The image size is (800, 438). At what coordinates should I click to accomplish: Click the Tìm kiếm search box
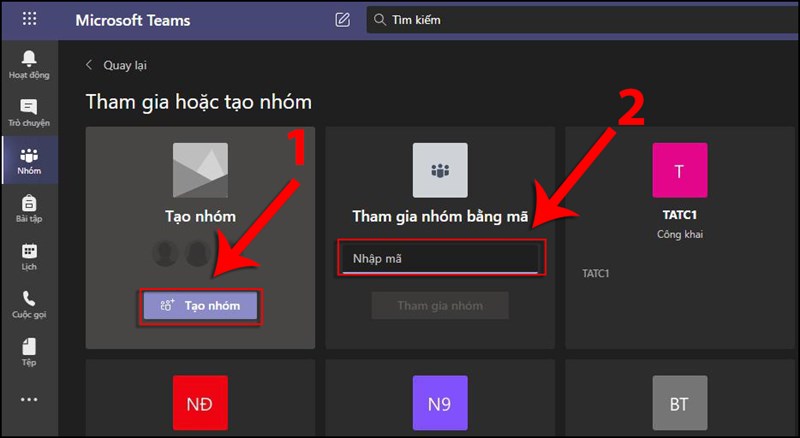(x=580, y=19)
